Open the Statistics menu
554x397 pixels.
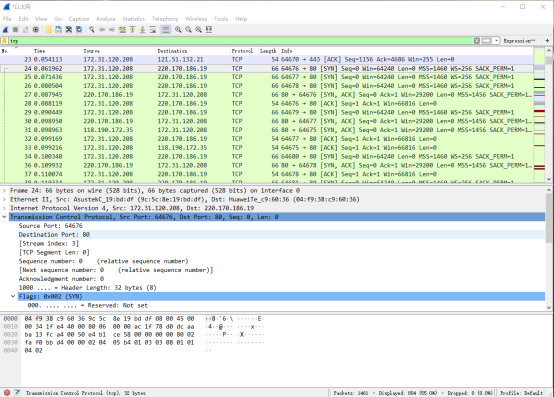coord(134,19)
